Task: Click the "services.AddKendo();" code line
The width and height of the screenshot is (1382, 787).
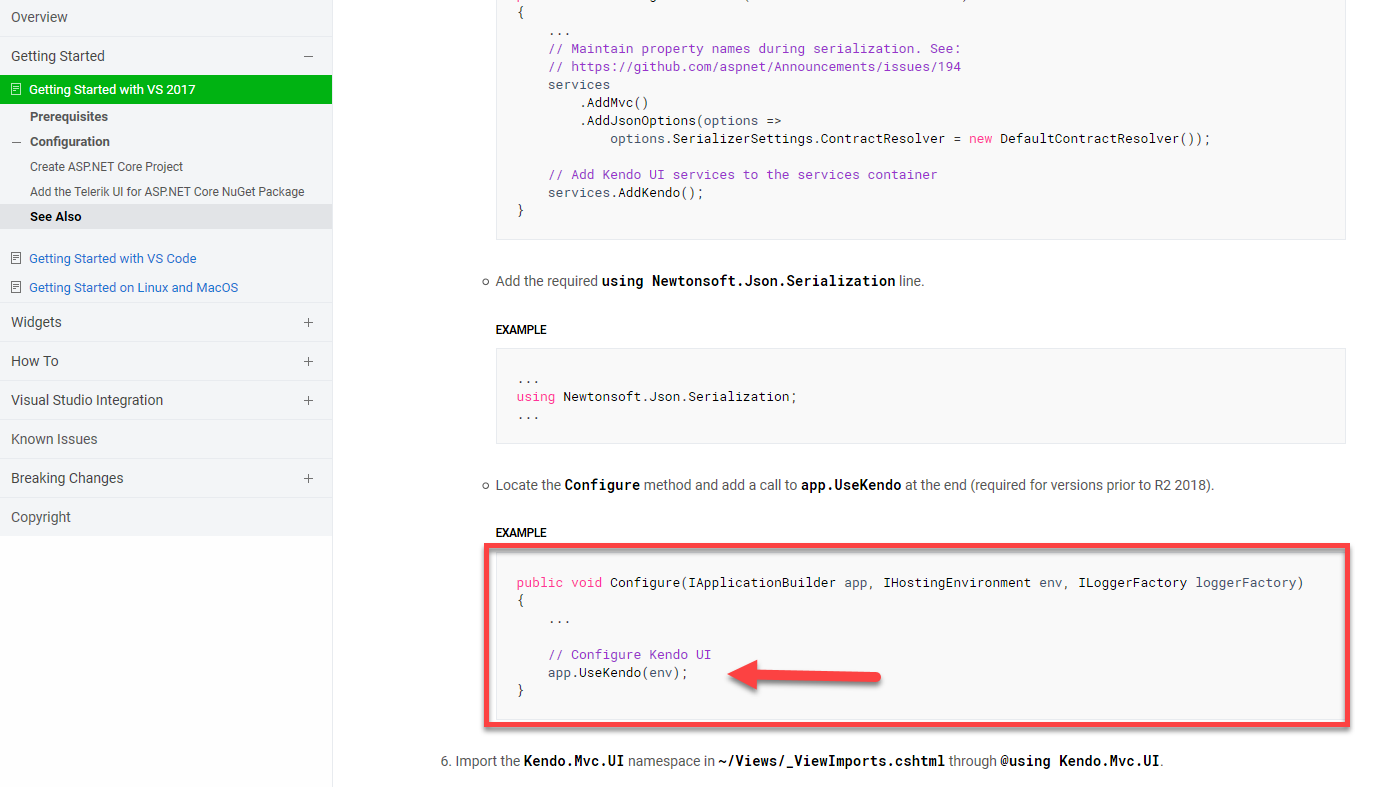Action: pos(626,193)
